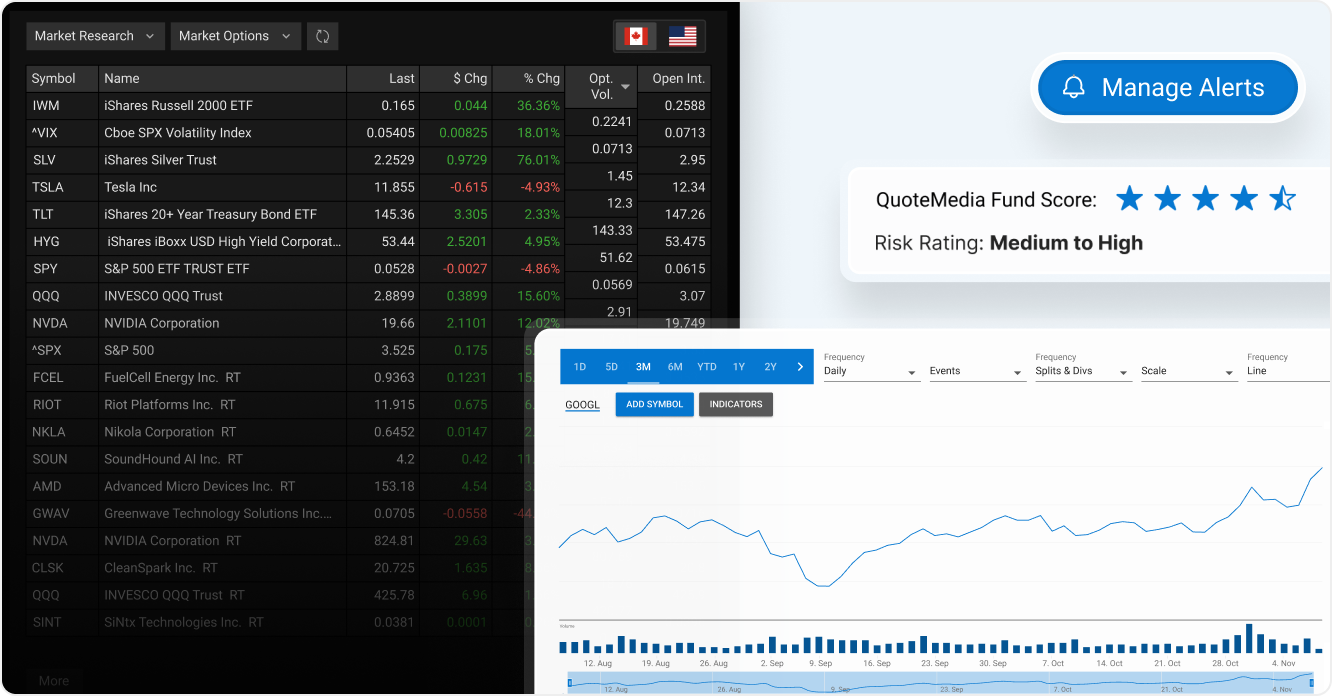This screenshot has height=696, width=1332.
Task: Switch to the 3M chart tab
Action: coord(643,367)
